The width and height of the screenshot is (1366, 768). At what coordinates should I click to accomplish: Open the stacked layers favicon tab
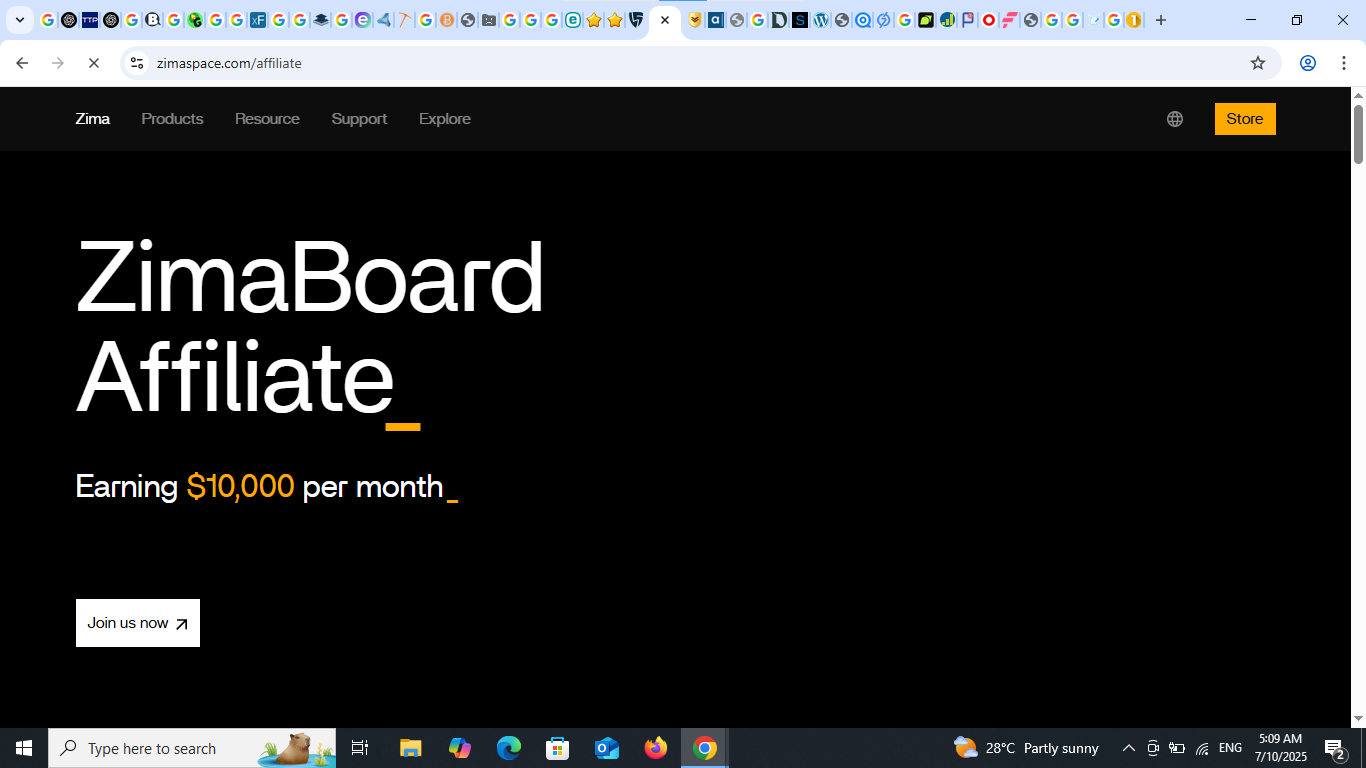point(321,20)
